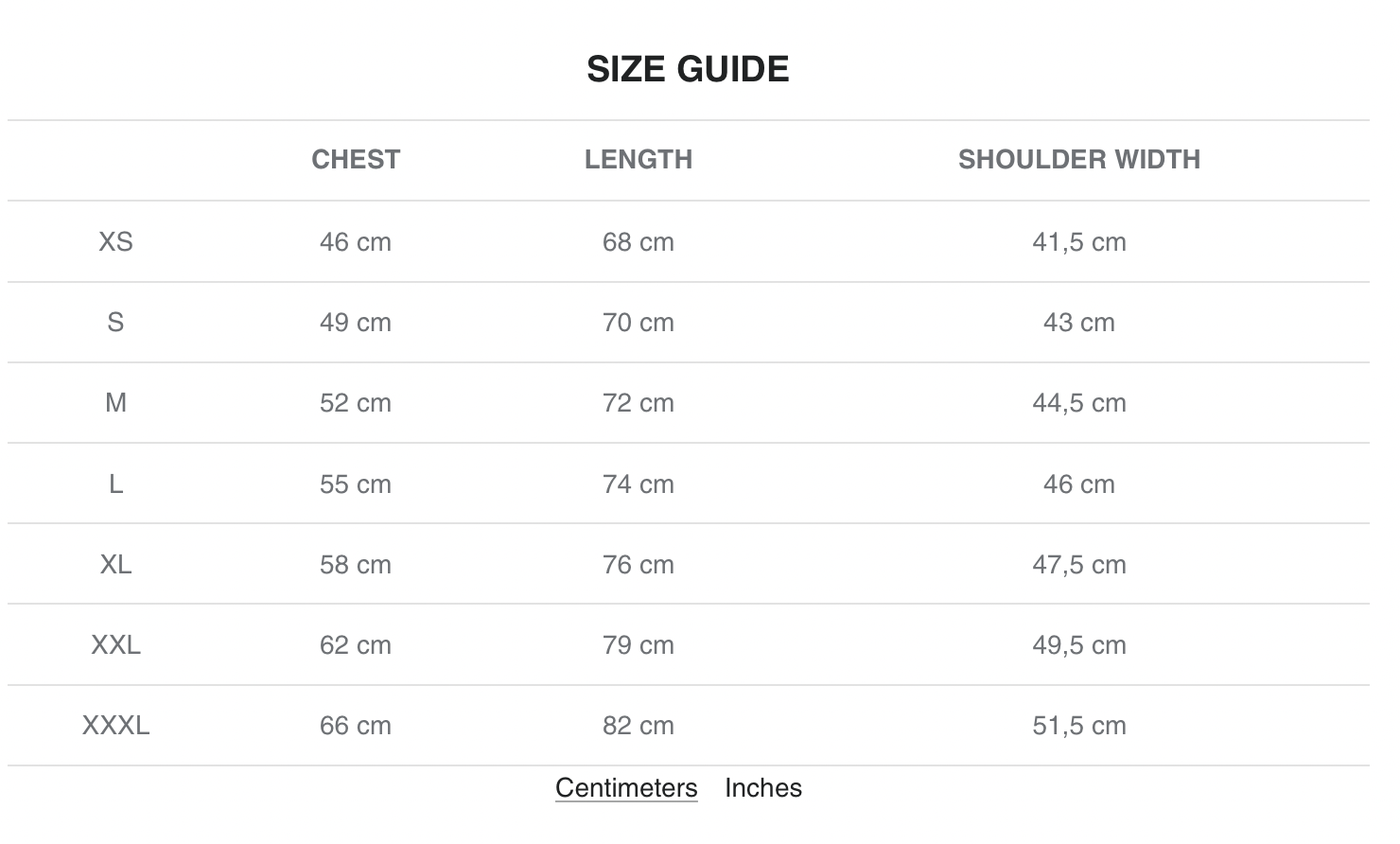Select the M size row label
Image resolution: width=1400 pixels, height=844 pixels.
[115, 403]
